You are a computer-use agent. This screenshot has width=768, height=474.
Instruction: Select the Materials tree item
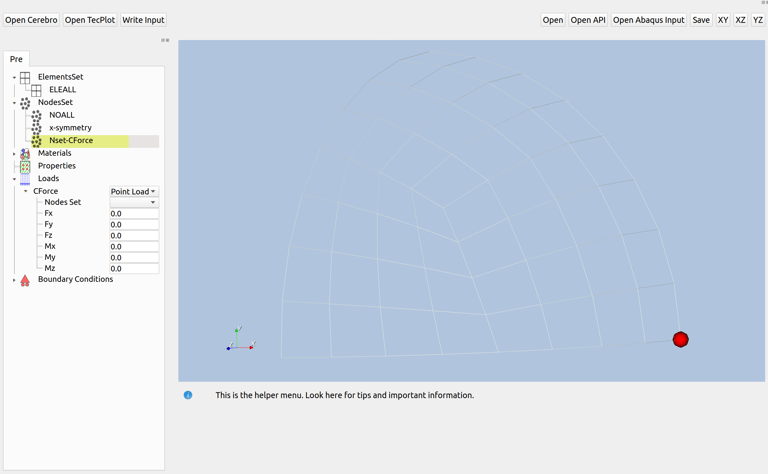click(x=54, y=153)
